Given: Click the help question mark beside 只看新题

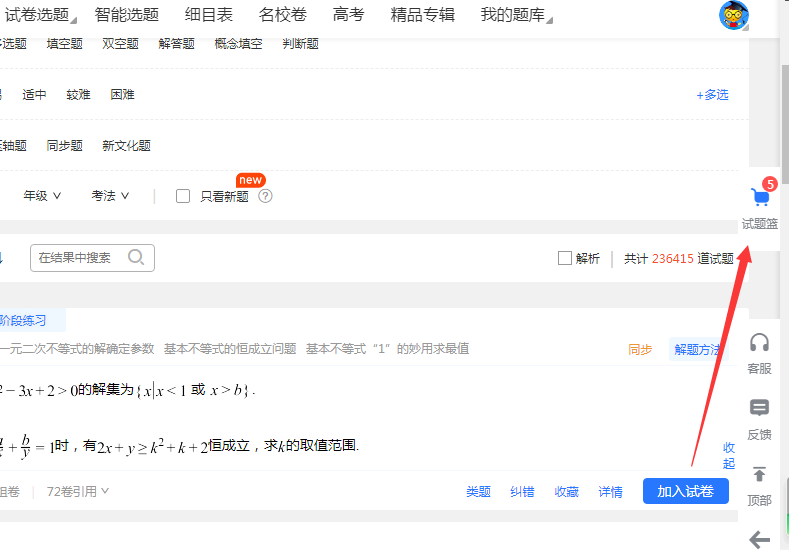Looking at the screenshot, I should 265,196.
